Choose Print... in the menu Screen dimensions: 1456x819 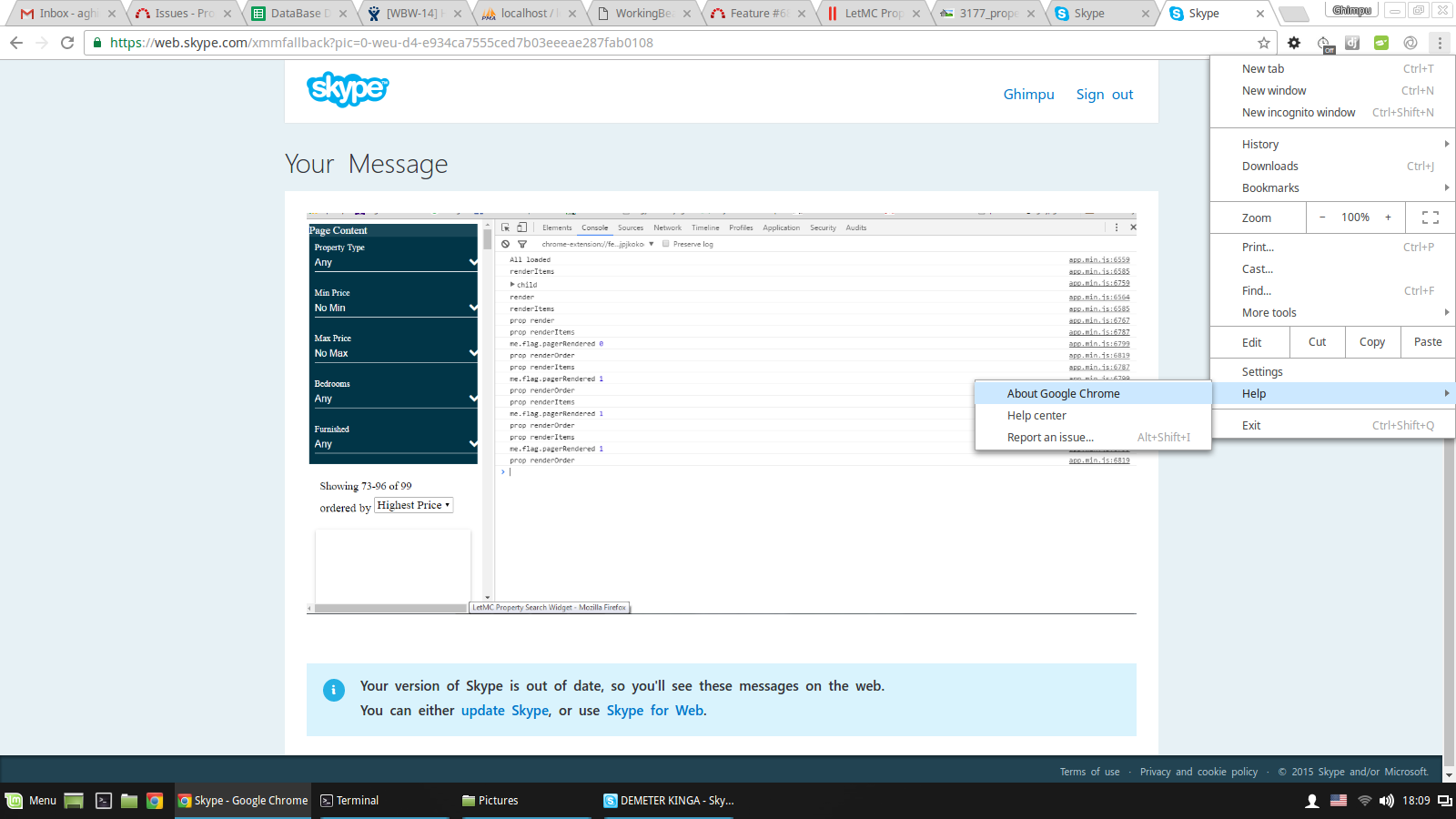tap(1333, 247)
